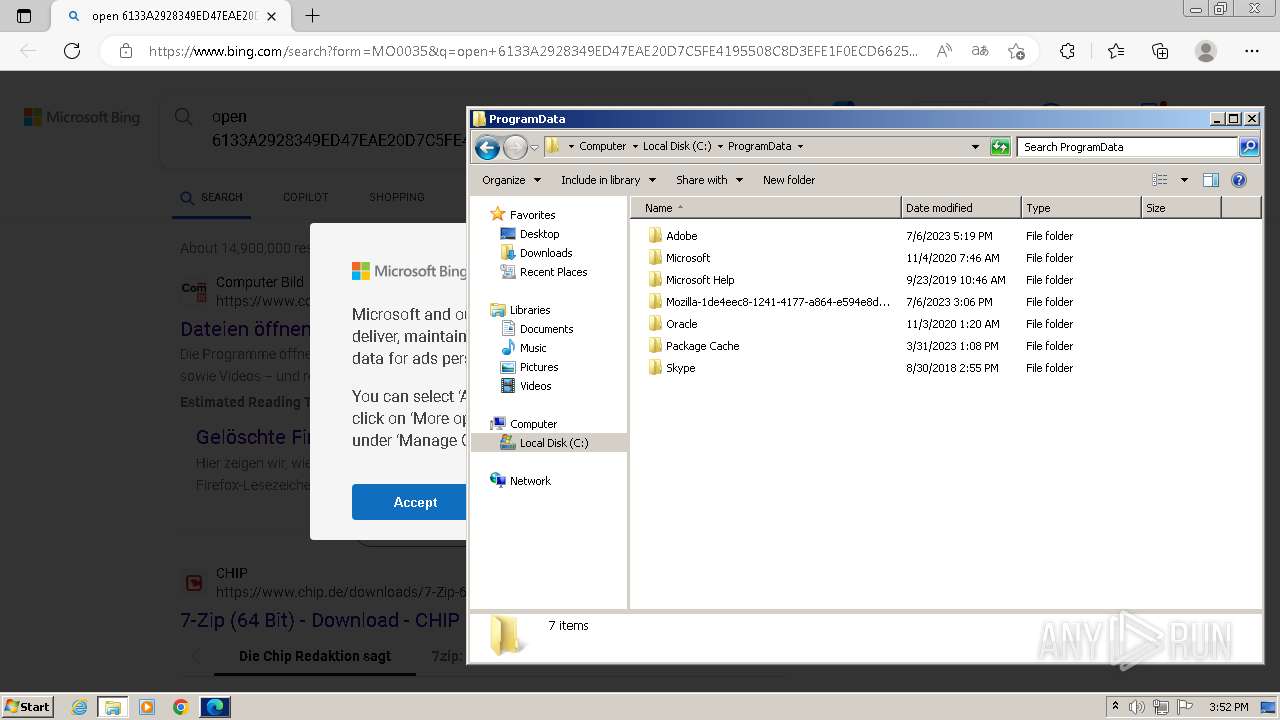The width and height of the screenshot is (1280, 720).
Task: Click Computer in the navigation pane
Action: point(533,424)
